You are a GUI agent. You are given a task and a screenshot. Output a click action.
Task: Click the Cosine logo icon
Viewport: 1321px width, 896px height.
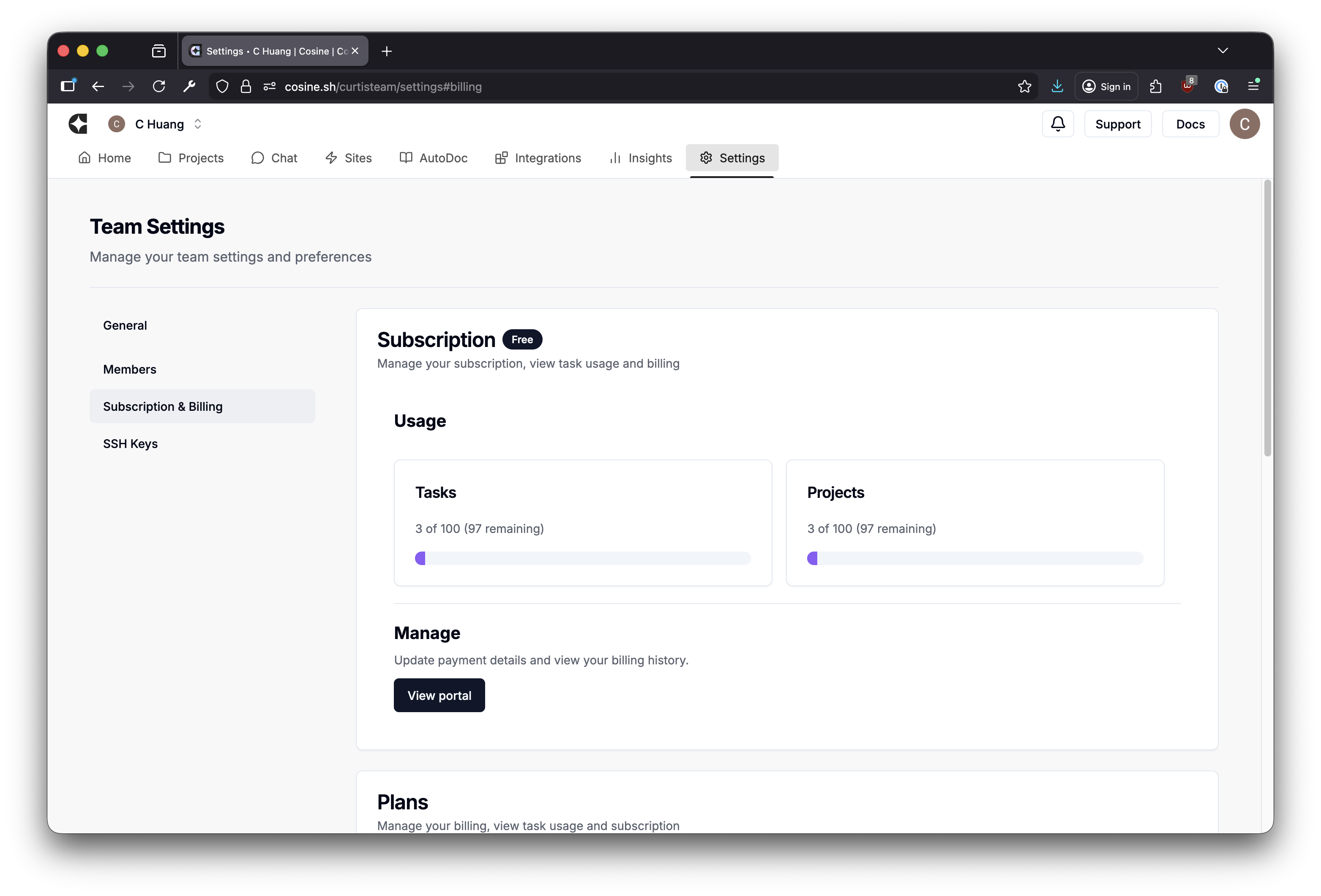[x=78, y=124]
